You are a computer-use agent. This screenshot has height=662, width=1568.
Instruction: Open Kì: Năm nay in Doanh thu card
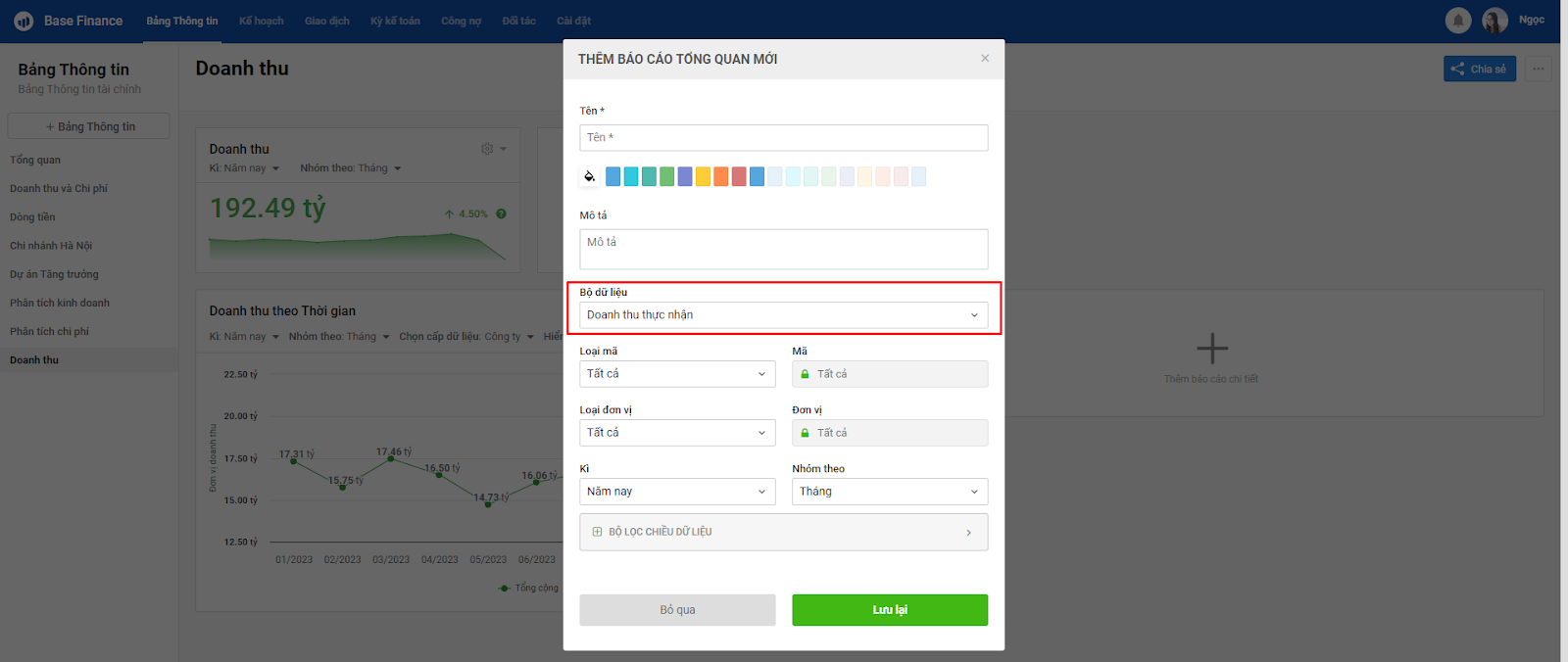pos(244,168)
